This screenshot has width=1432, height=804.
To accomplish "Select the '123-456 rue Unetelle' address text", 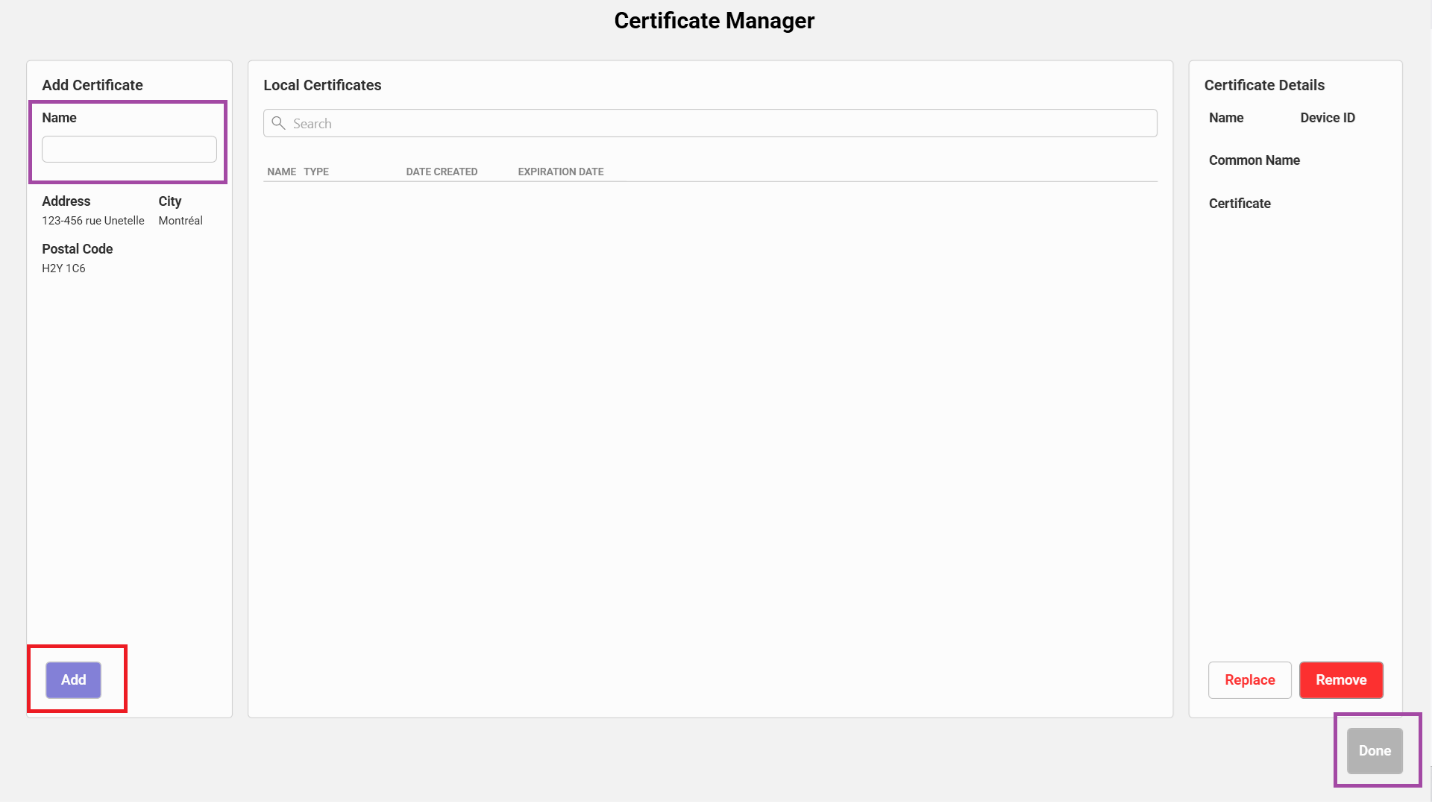I will (x=93, y=221).
